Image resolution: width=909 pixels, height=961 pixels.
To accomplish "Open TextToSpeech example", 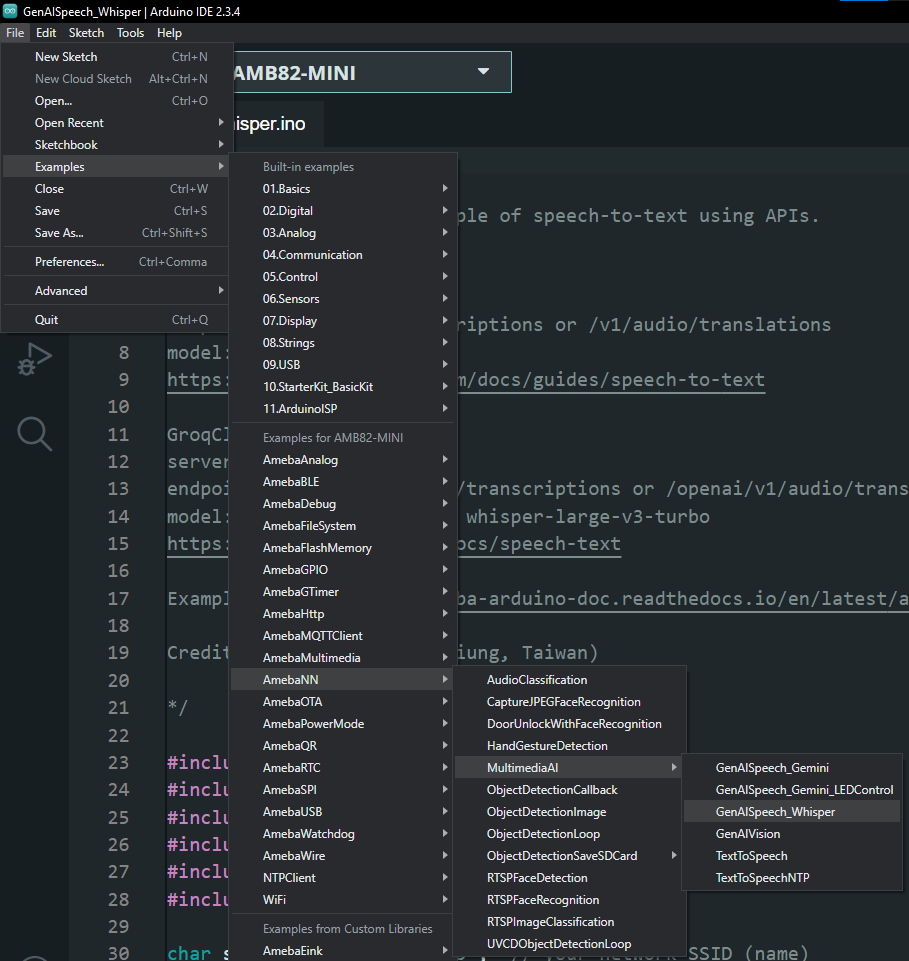I will click(x=791, y=856).
